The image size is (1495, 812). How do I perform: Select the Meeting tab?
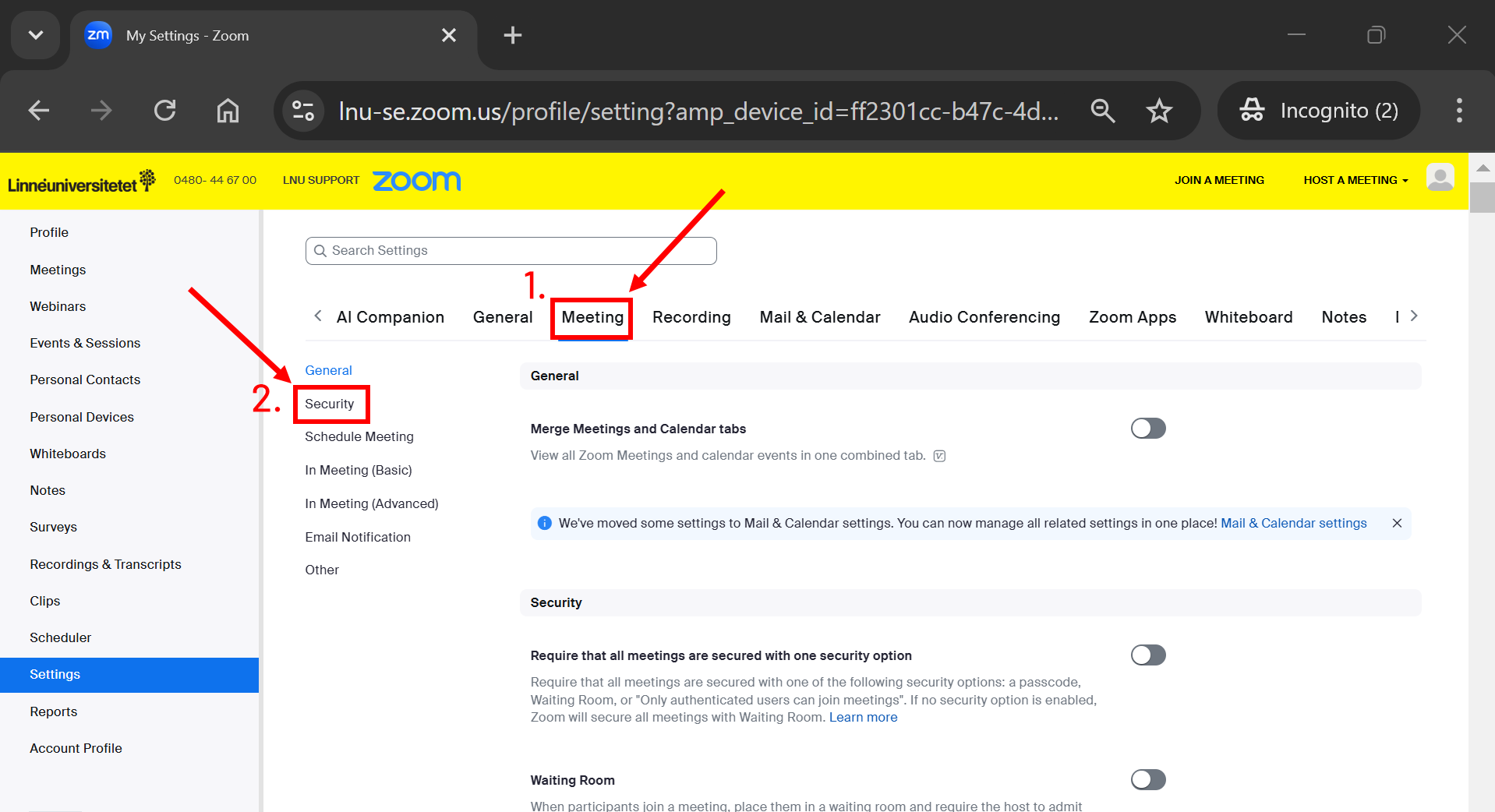tap(592, 317)
